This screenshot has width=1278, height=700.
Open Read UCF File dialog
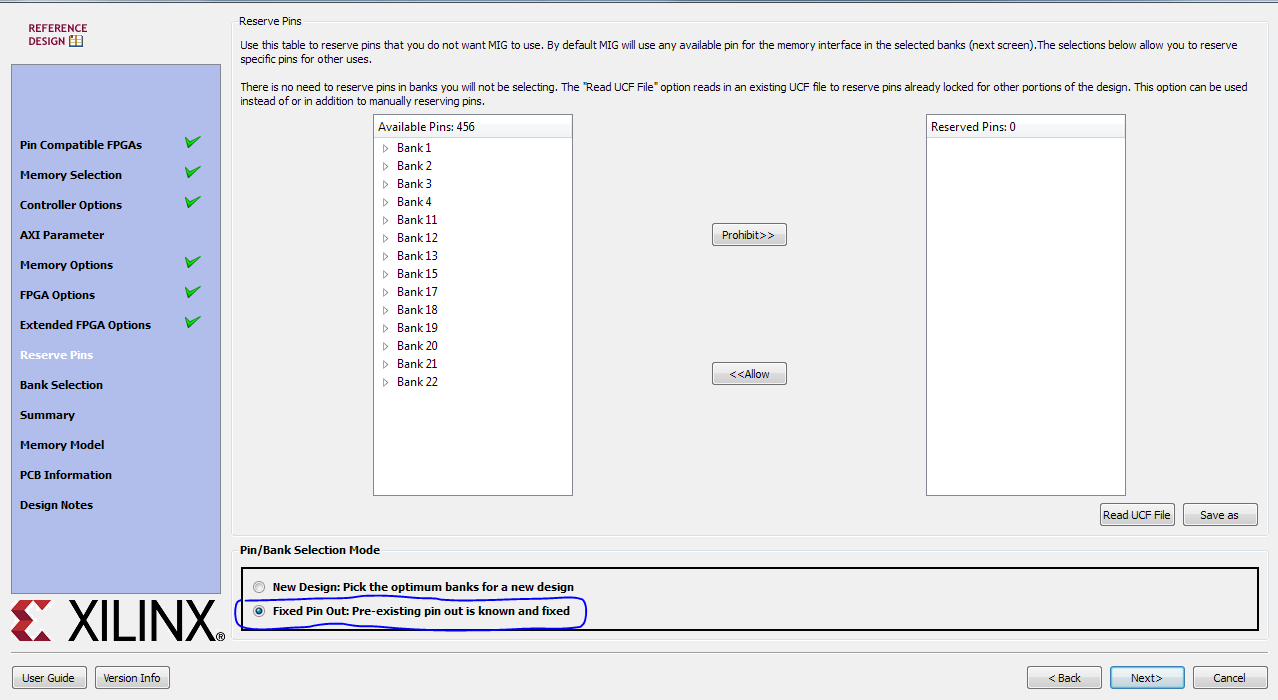tap(1137, 515)
